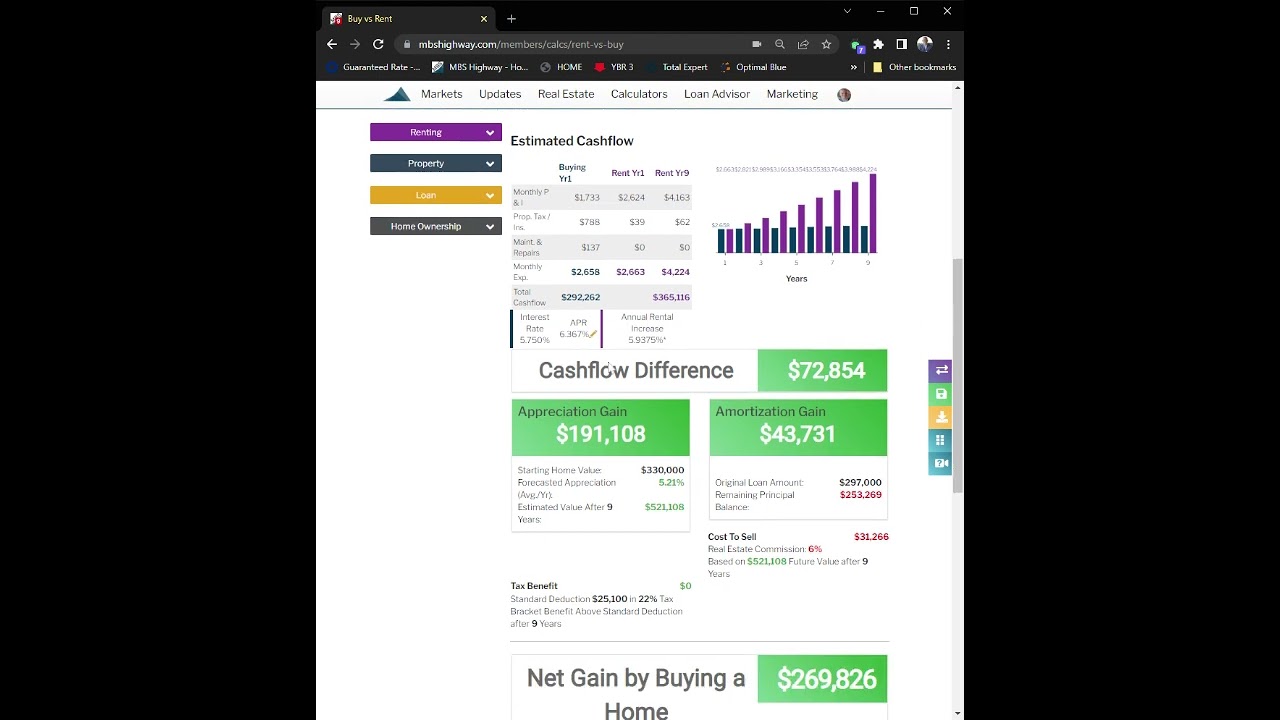Show more bookmarks with the double chevron

pyautogui.click(x=854, y=67)
